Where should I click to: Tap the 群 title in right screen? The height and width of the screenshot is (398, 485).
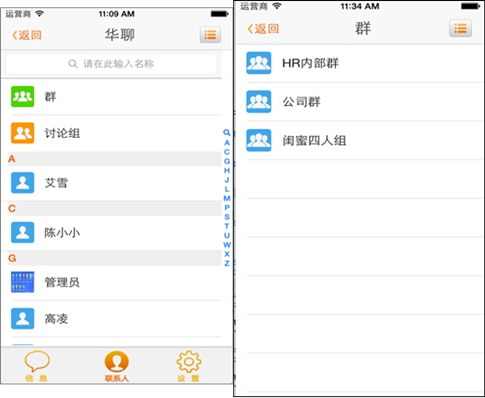(x=363, y=28)
